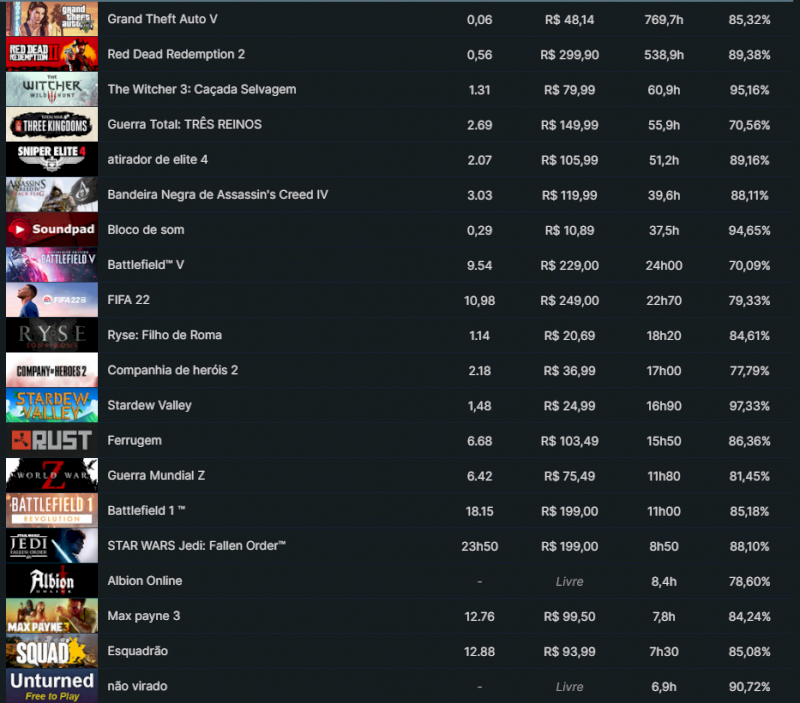Click the 6,9h playtime cell

point(663,687)
